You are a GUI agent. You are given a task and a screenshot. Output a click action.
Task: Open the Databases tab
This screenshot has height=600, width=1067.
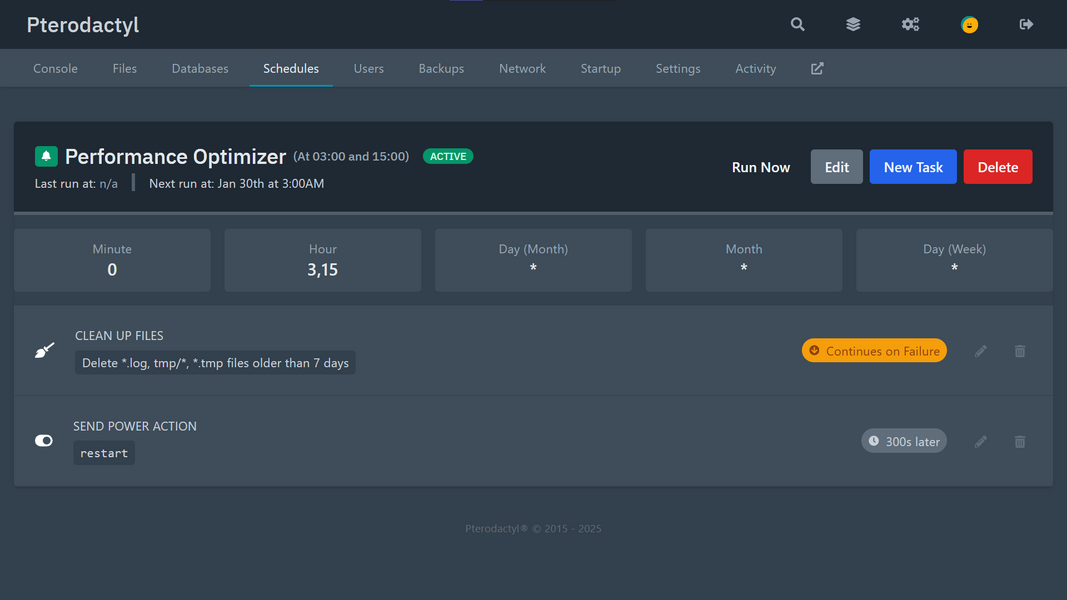click(x=200, y=69)
